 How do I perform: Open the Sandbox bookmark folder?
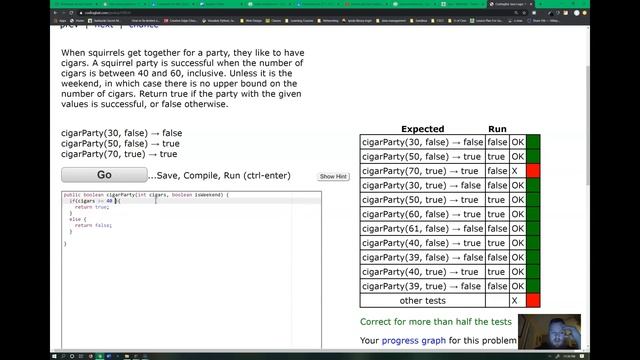(x=419, y=20)
